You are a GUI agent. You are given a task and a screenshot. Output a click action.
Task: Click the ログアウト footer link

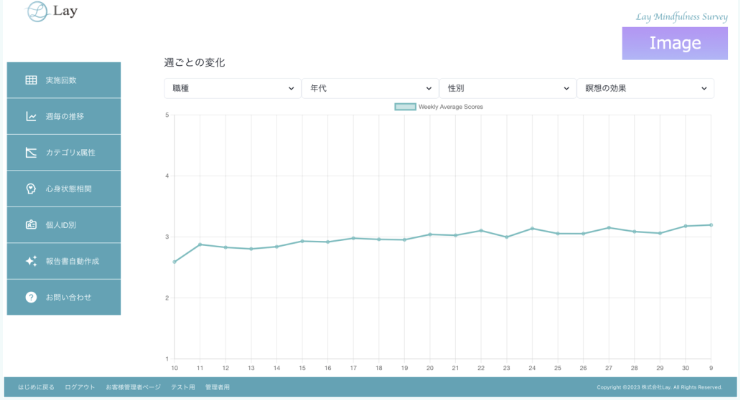click(80, 387)
